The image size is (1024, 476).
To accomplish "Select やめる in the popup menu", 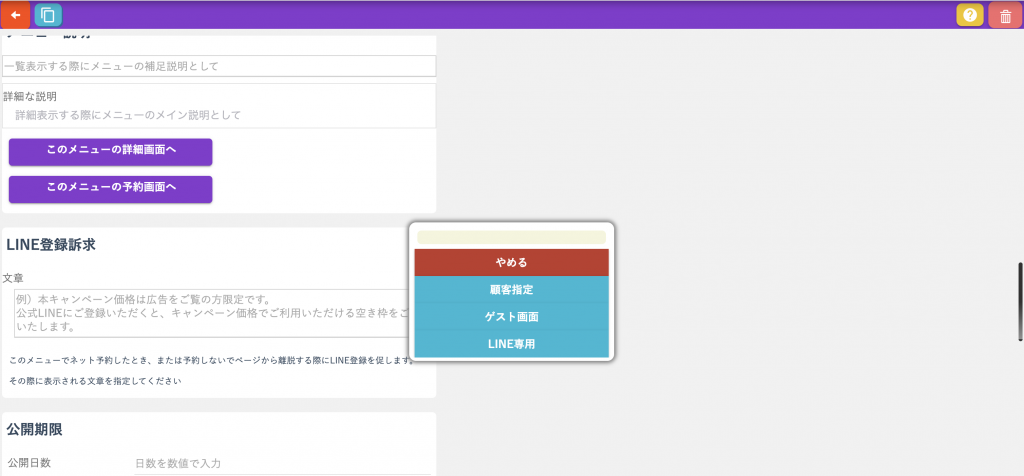I will point(511,262).
